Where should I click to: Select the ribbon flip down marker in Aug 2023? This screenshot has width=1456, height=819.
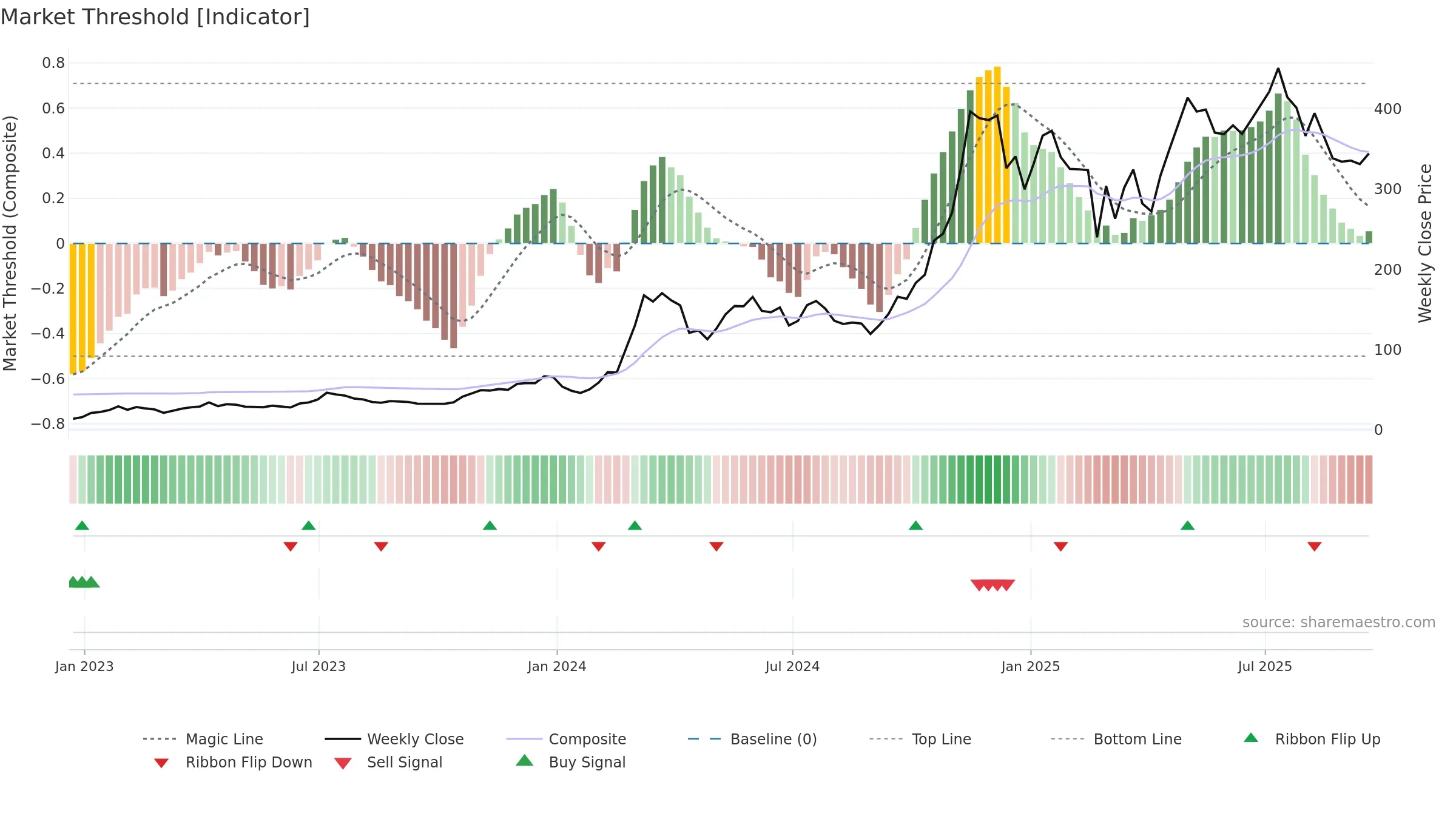381,547
